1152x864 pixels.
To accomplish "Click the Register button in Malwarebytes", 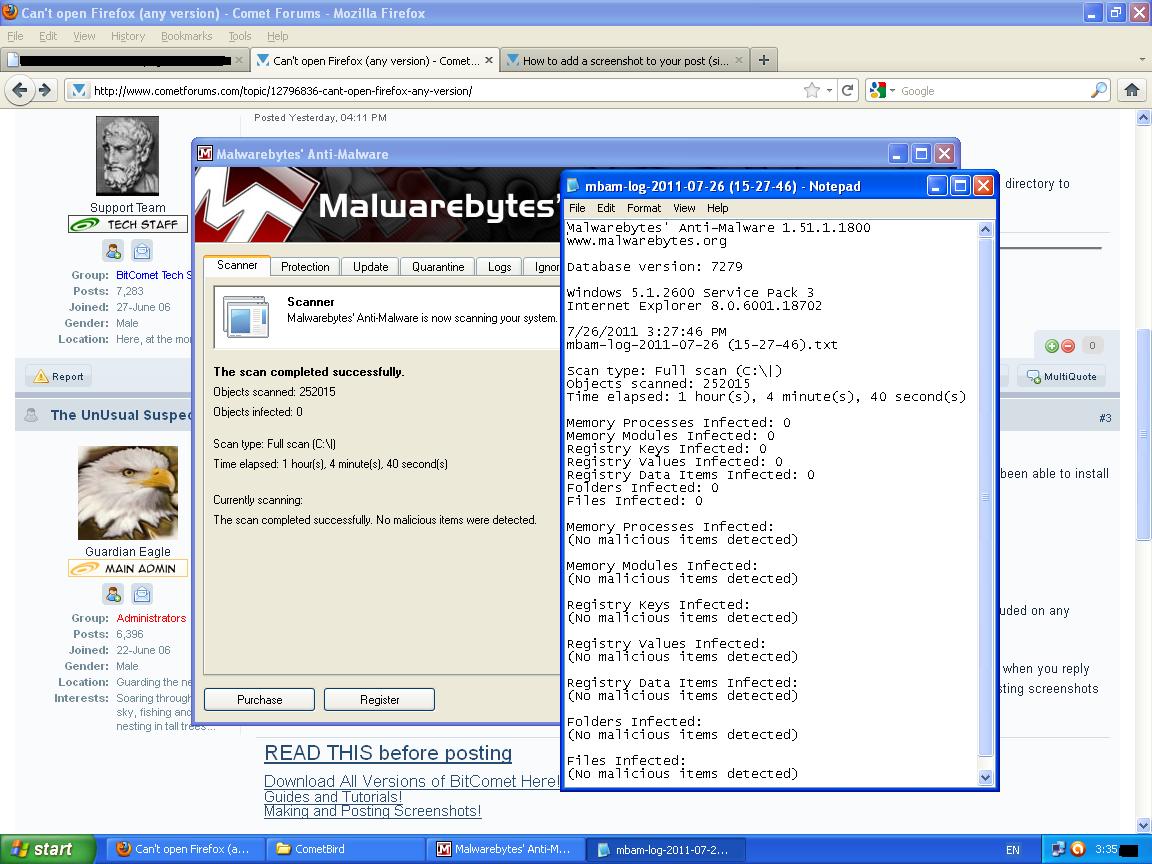I will (379, 700).
